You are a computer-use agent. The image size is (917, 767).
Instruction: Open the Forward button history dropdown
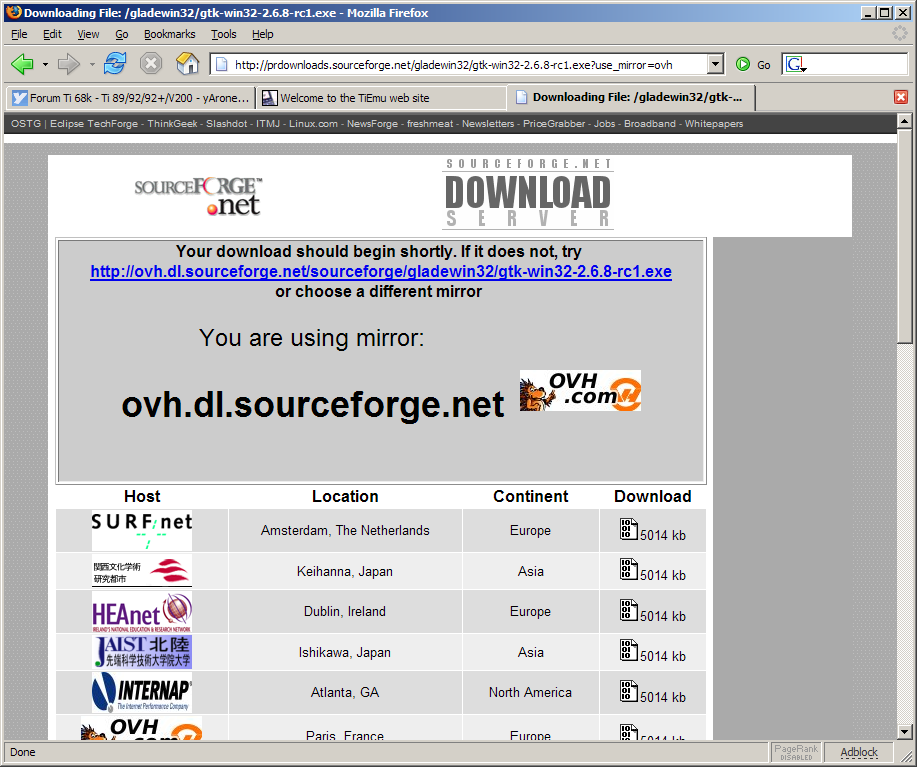[92, 64]
